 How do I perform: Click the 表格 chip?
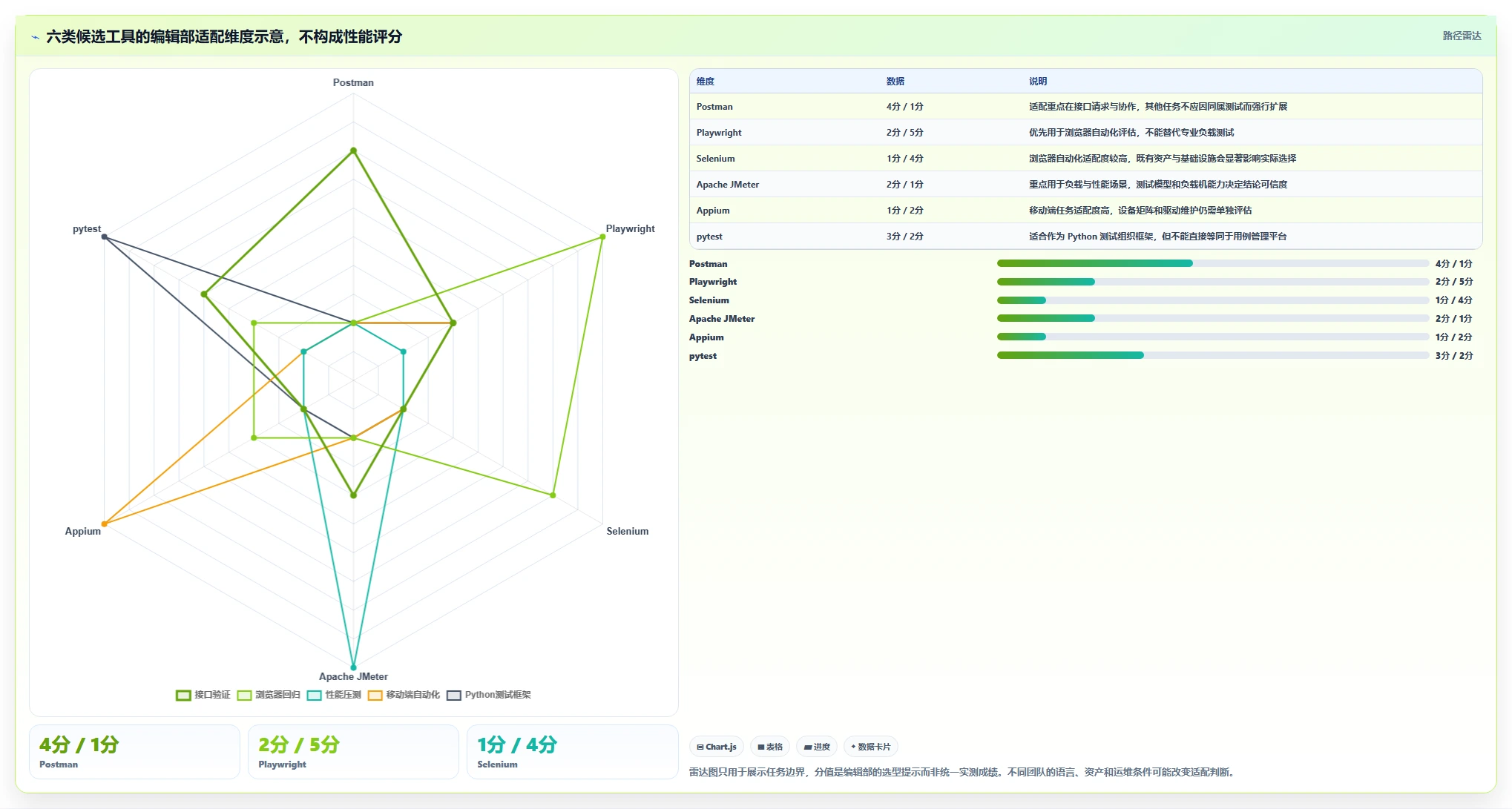(770, 747)
